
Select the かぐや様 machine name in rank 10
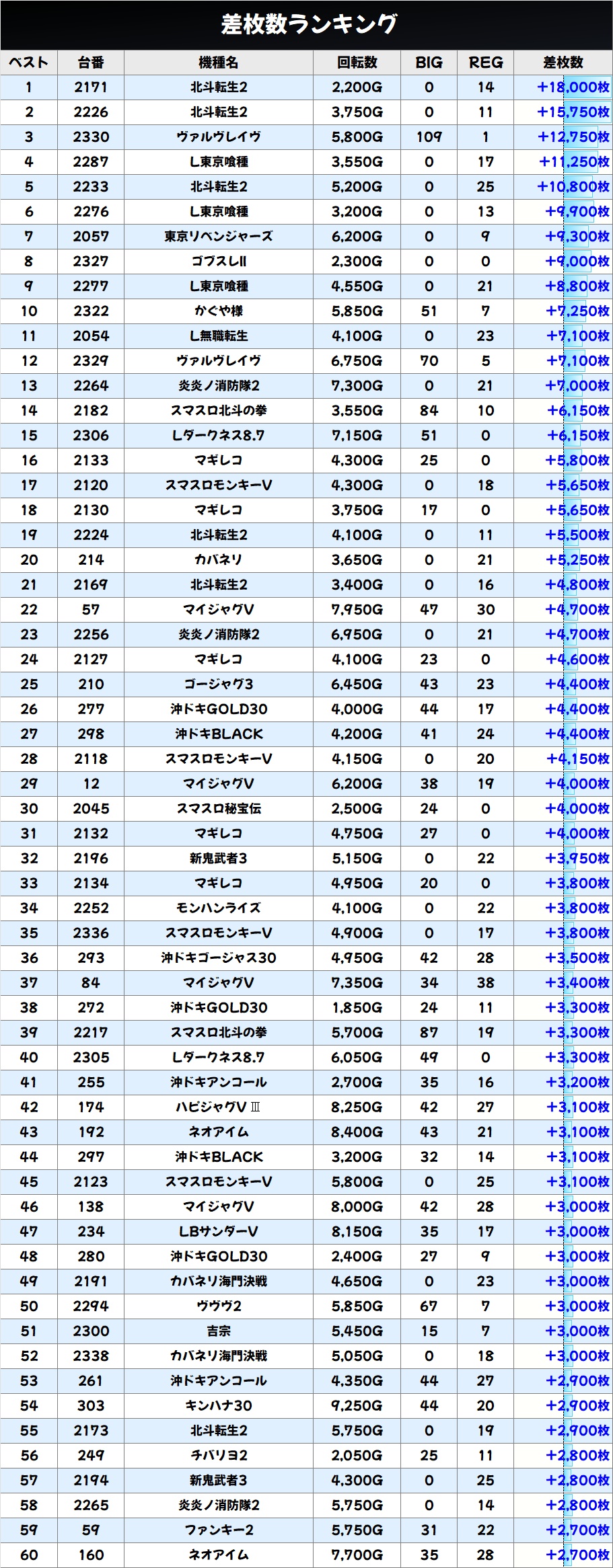[219, 311]
